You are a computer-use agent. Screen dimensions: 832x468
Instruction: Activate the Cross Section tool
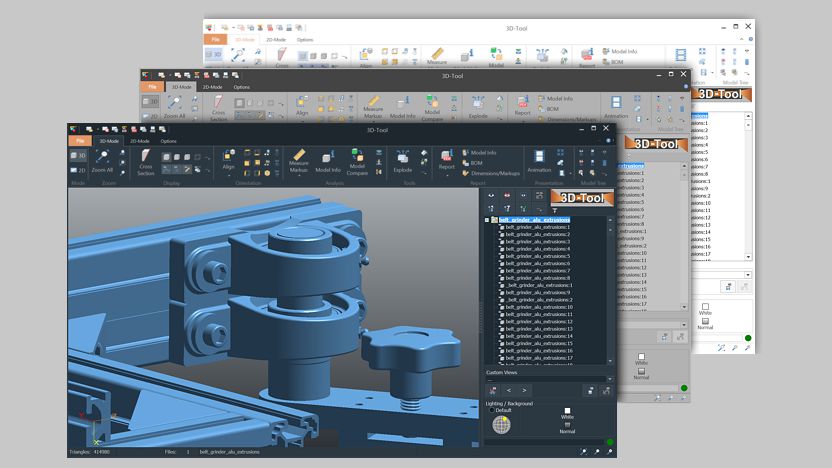point(146,161)
